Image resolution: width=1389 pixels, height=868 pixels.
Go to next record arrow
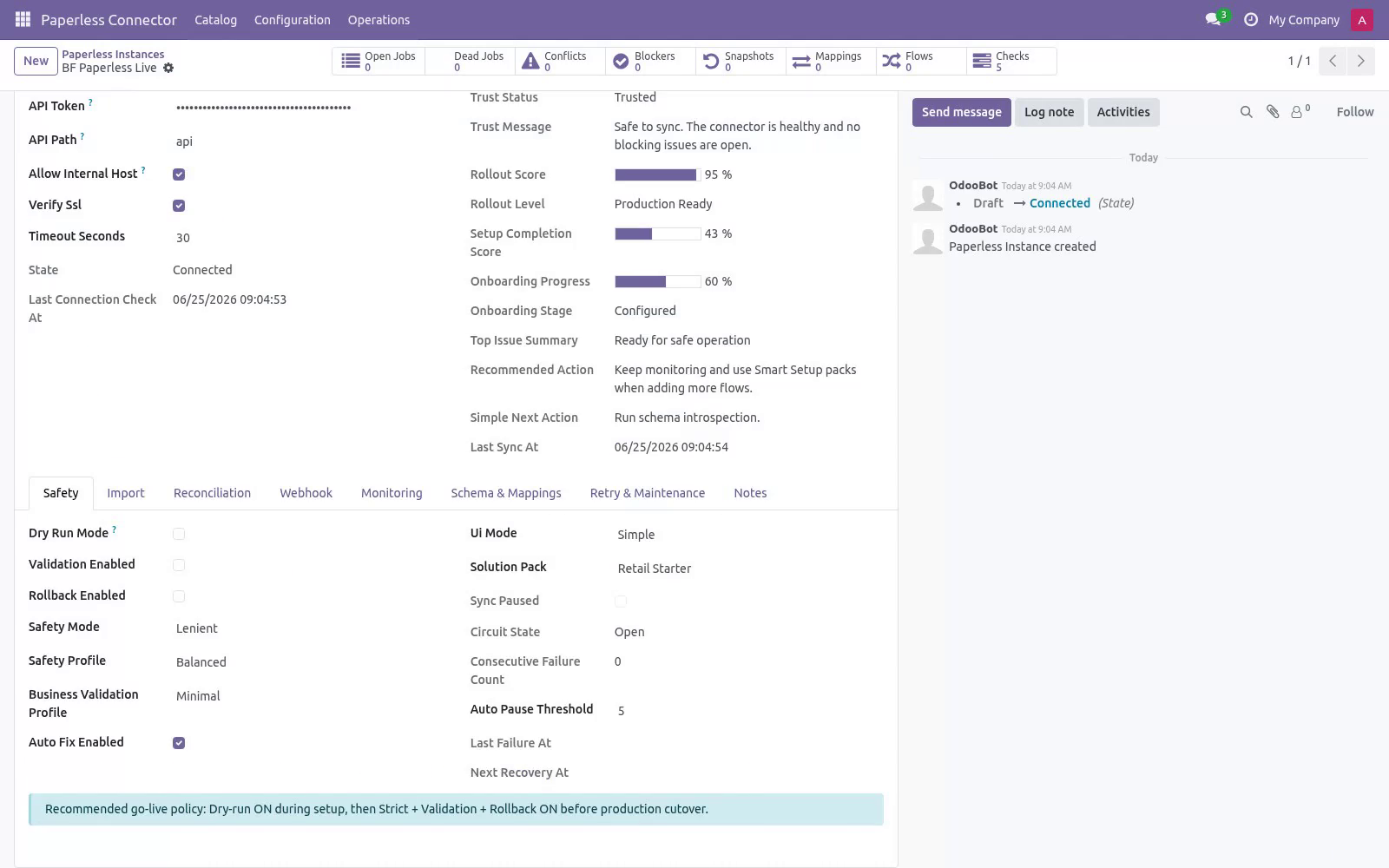click(1360, 61)
